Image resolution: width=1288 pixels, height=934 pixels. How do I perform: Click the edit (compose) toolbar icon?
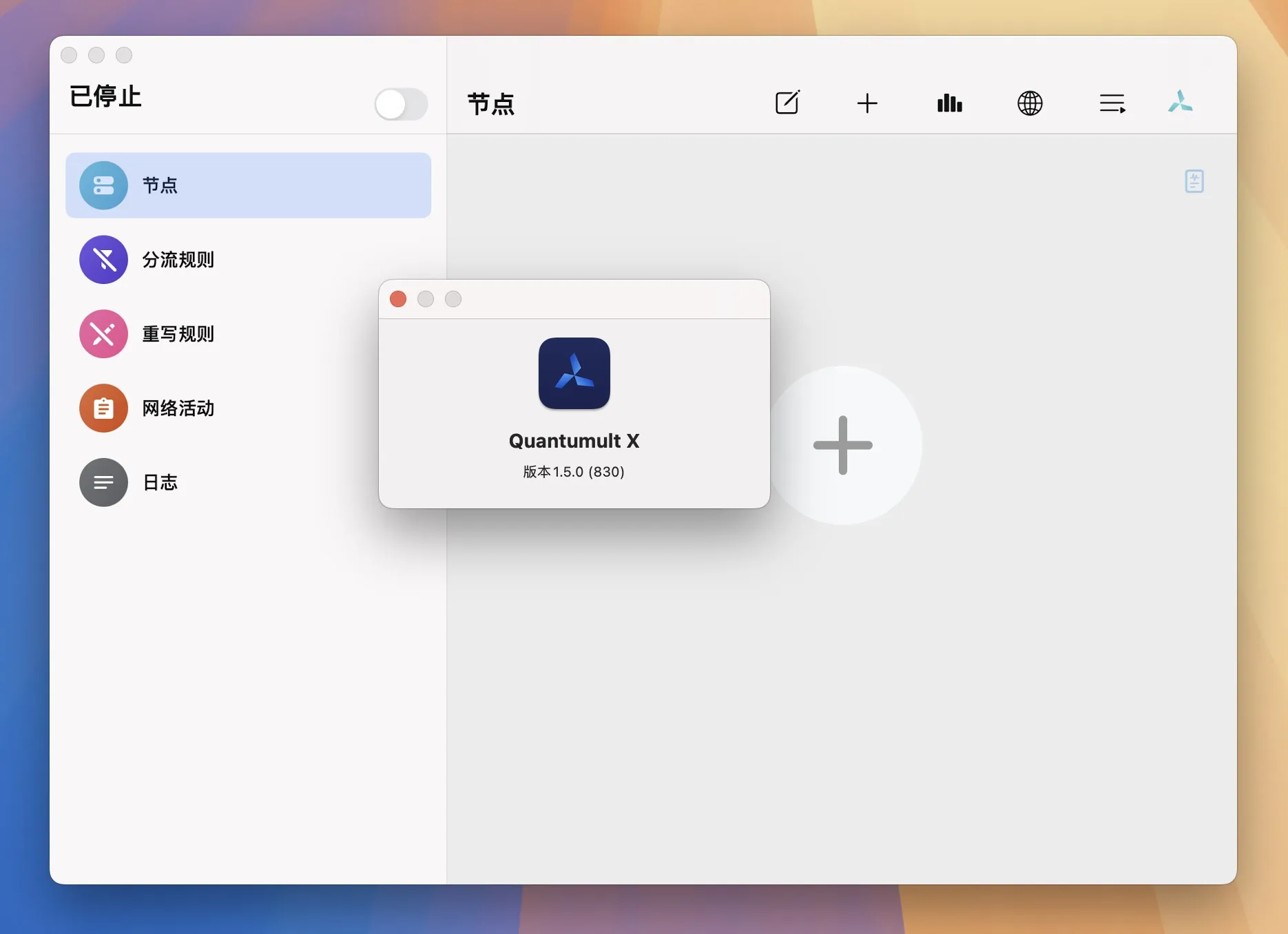pyautogui.click(x=787, y=103)
